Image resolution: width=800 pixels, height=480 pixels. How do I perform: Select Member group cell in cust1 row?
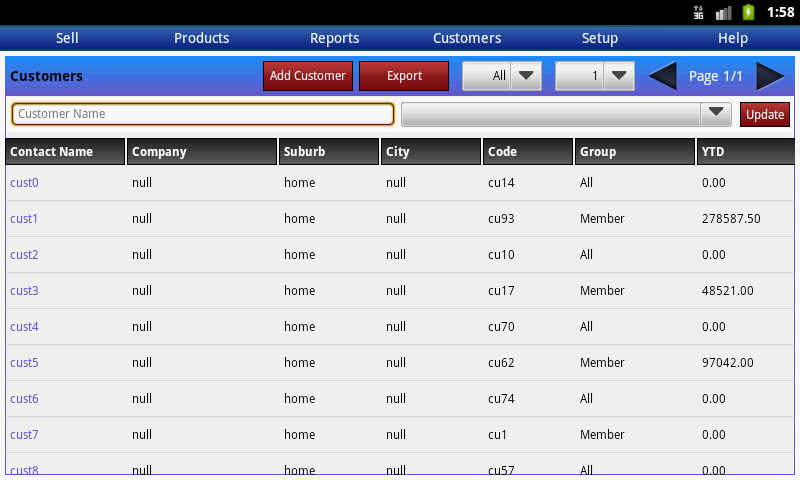pyautogui.click(x=602, y=219)
